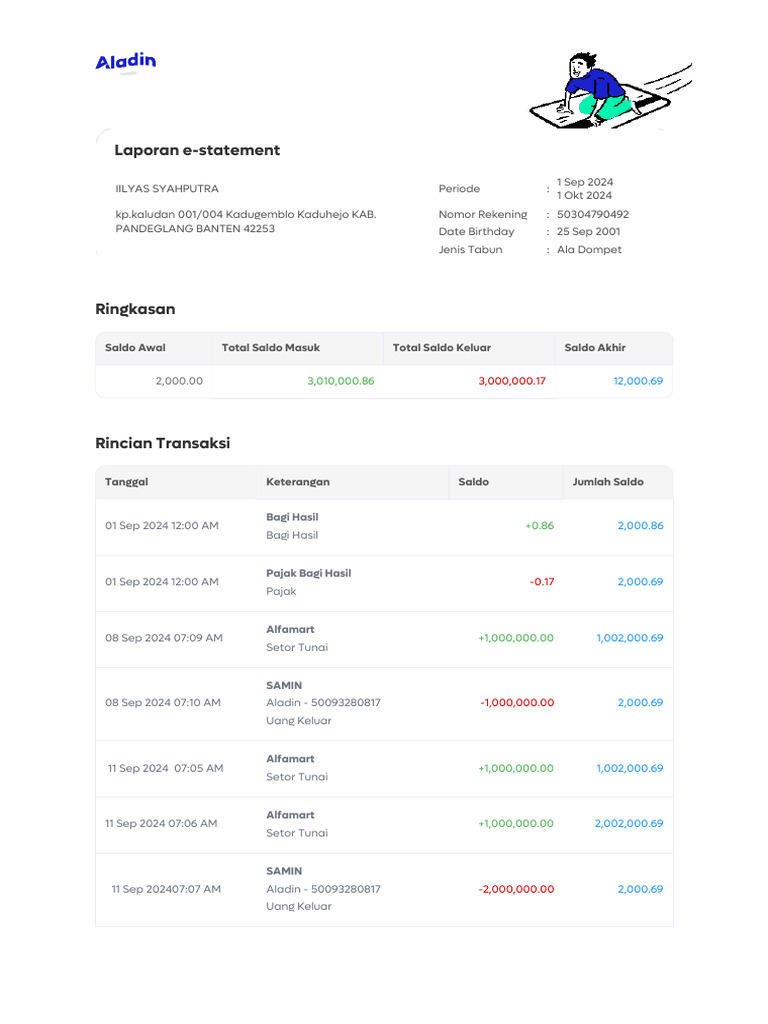Click the 2,002,000.69 running balance
Screen dimensions: 768x1024
click(x=629, y=824)
